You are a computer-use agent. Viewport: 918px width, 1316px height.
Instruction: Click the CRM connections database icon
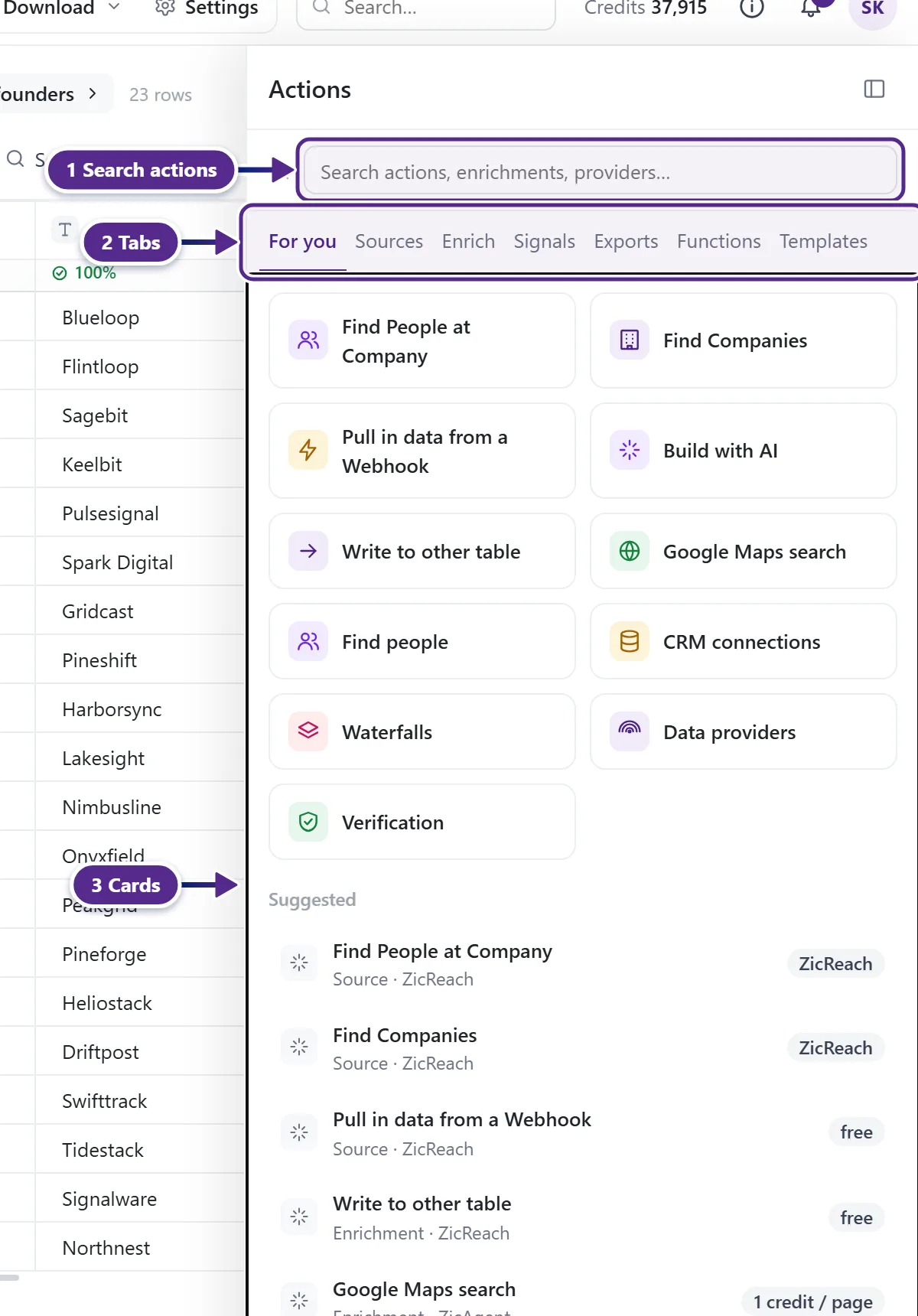(x=630, y=641)
